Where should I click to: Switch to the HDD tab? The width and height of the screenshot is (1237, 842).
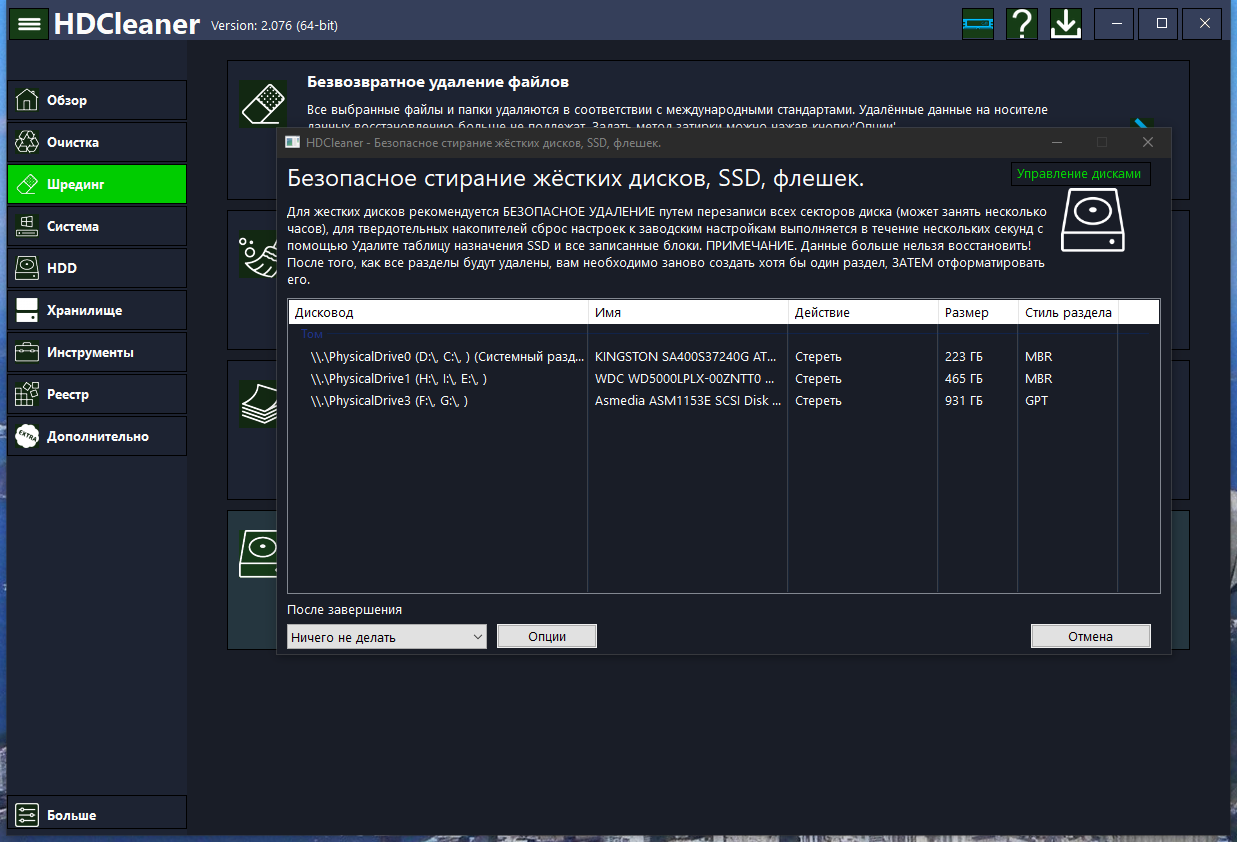click(x=97, y=268)
